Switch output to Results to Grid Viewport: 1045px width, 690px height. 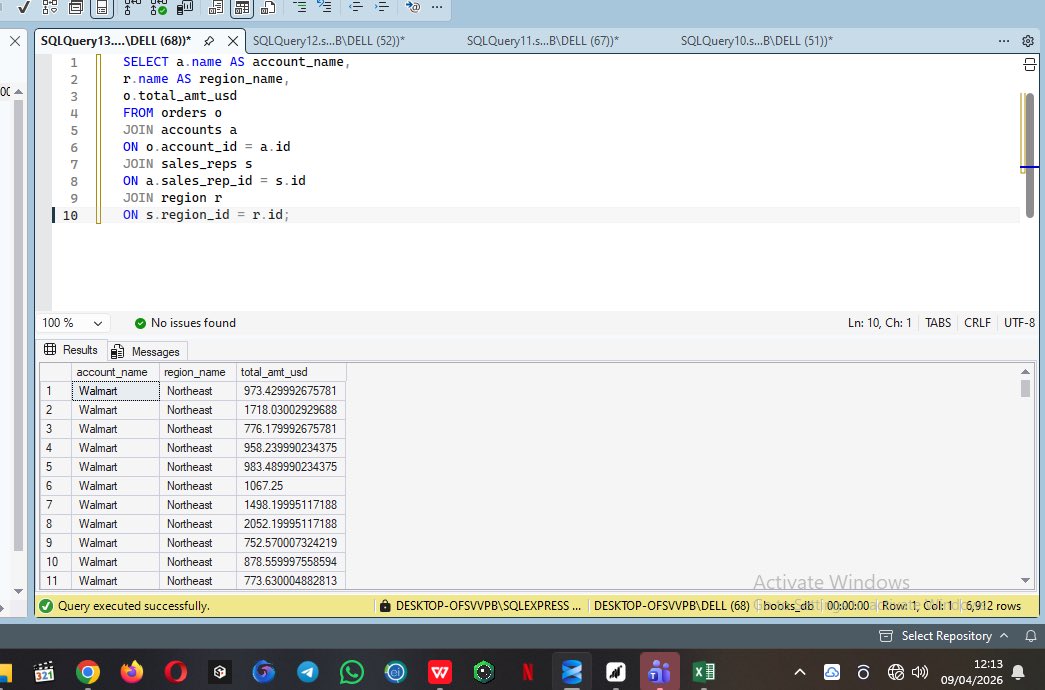[241, 7]
